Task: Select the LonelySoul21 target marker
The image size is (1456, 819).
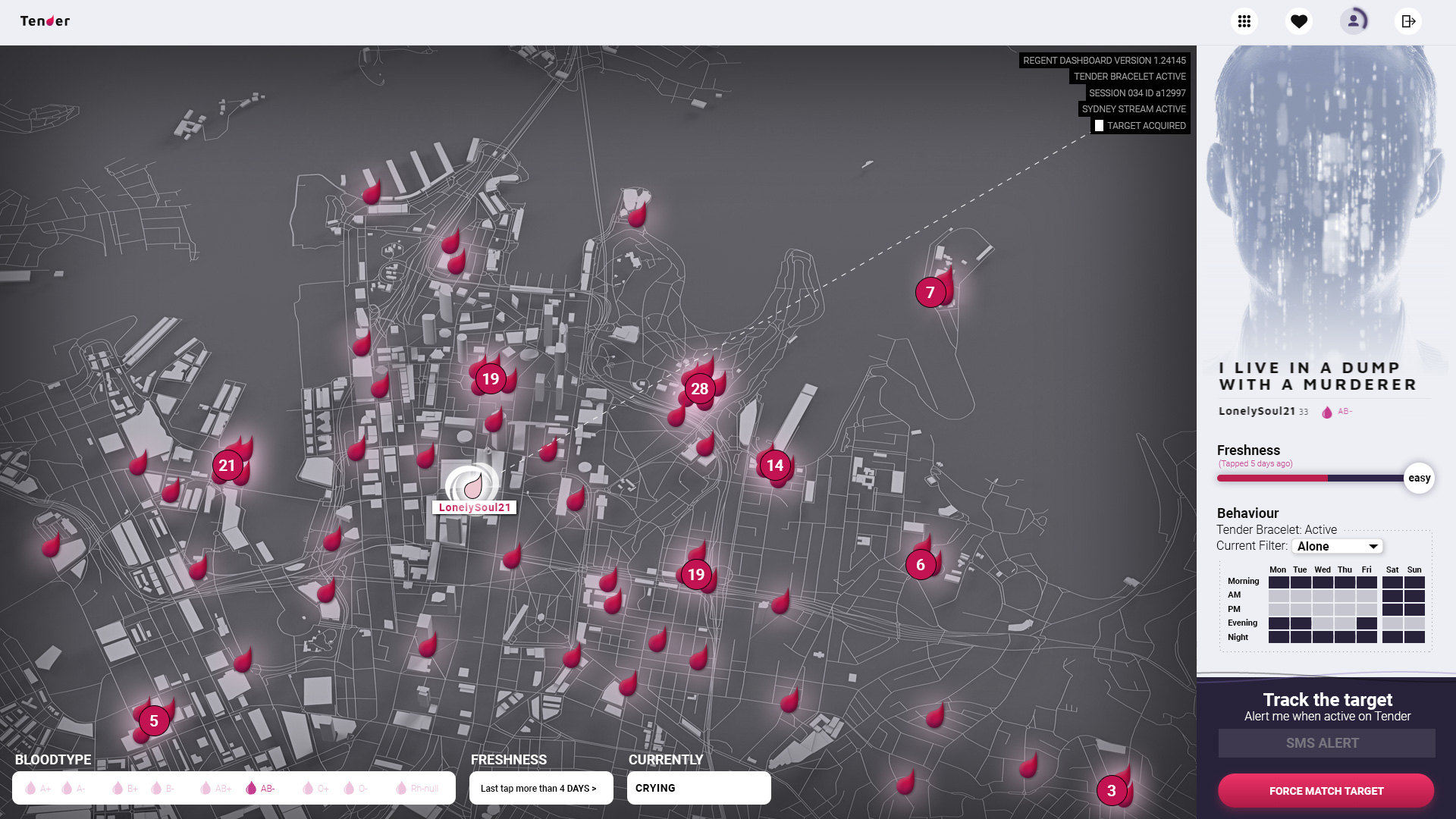Action: pos(473,485)
